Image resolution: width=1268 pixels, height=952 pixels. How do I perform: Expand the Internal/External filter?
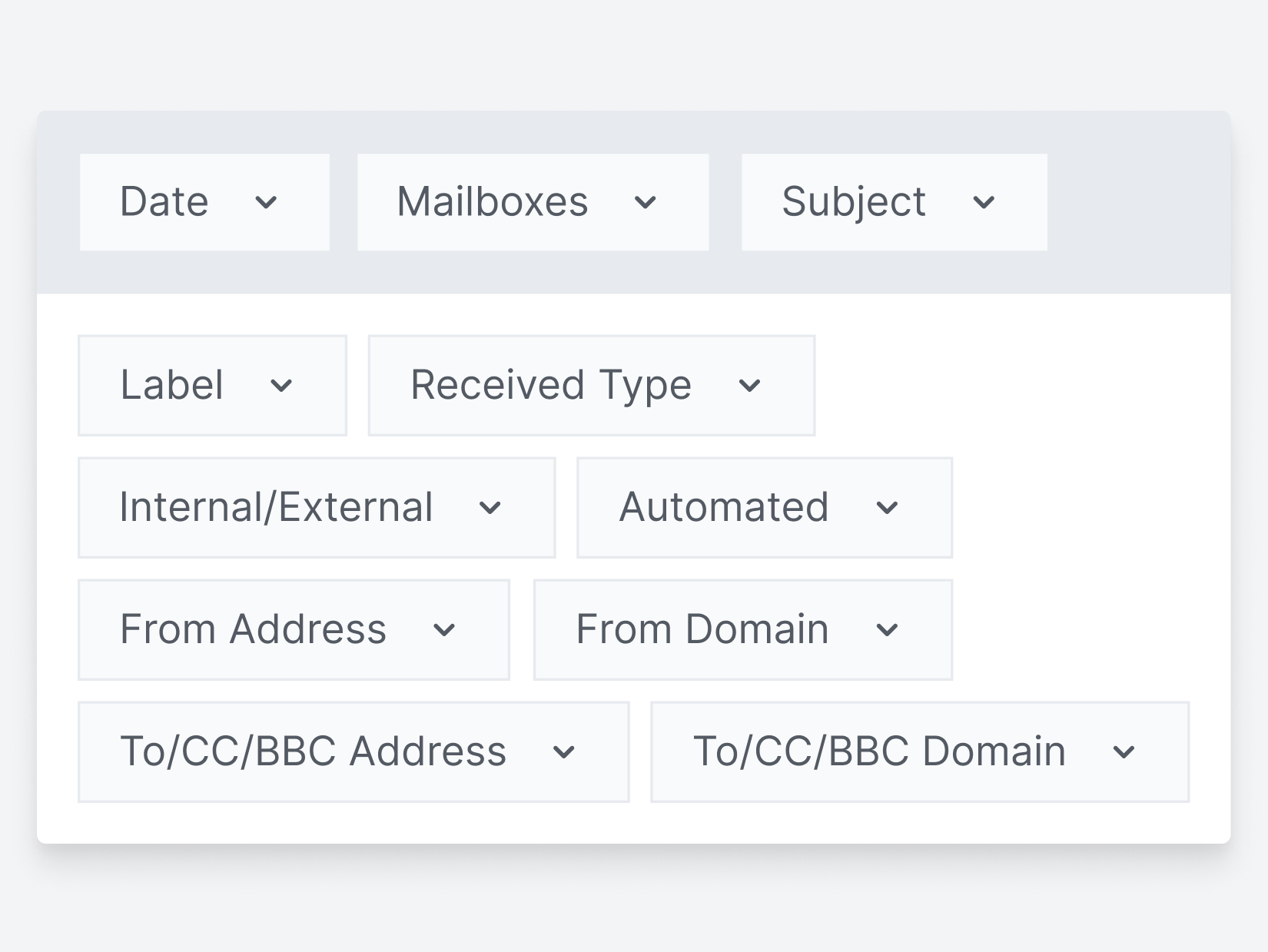click(x=316, y=507)
